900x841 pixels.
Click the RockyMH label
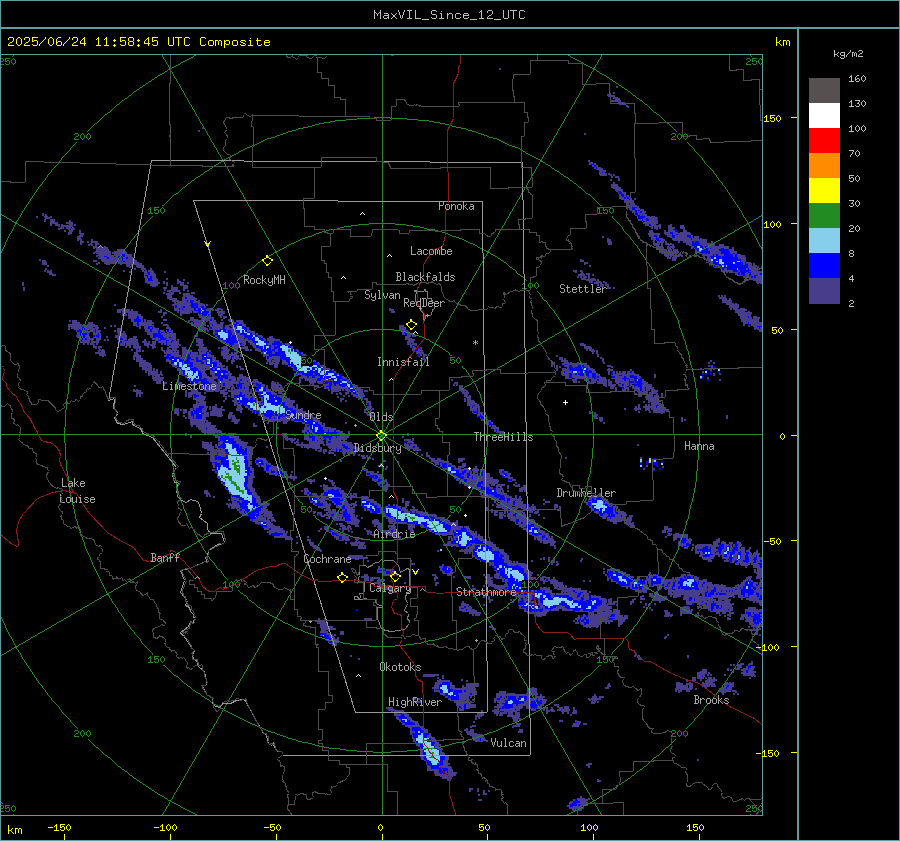pos(264,280)
